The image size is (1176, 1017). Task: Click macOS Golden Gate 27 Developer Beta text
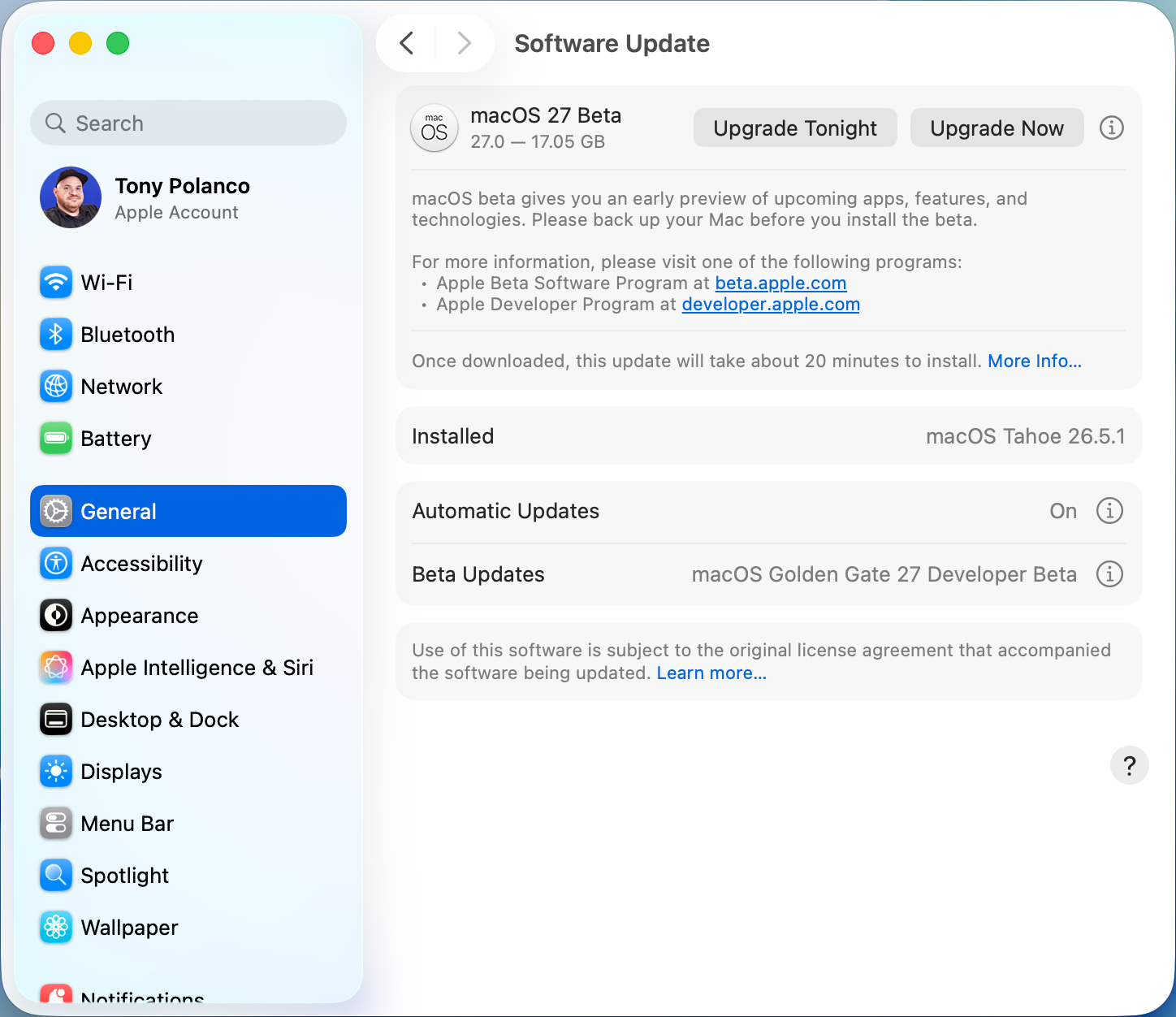884,574
